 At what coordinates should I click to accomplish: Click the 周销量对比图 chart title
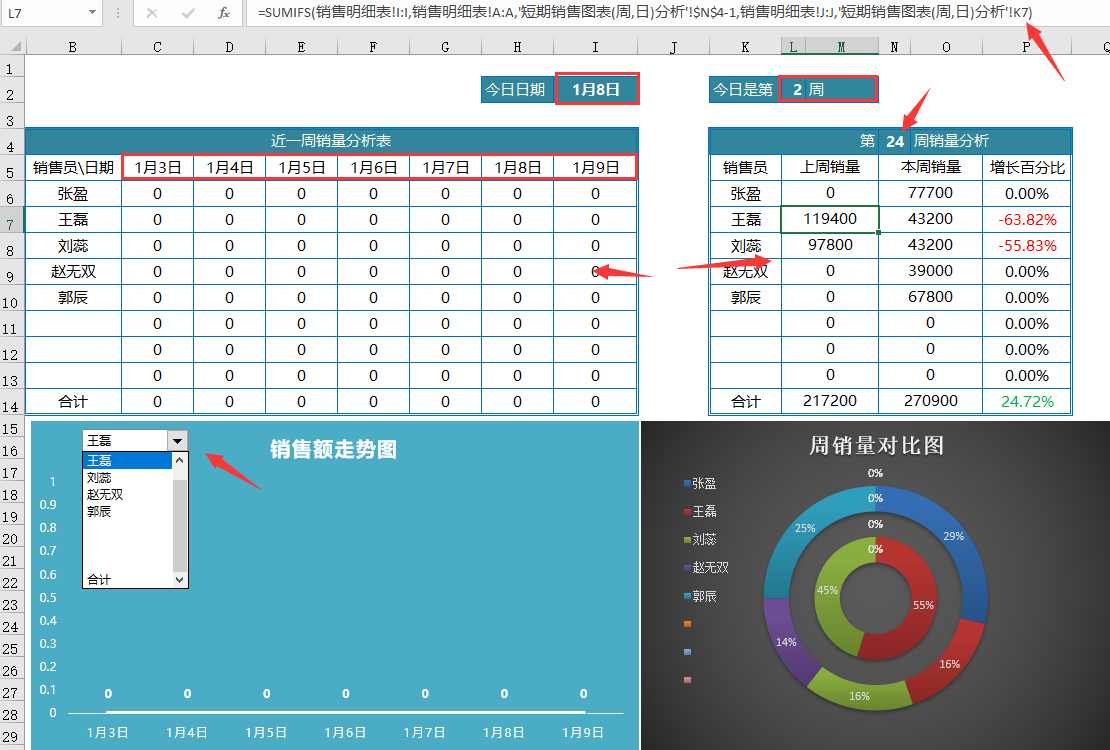[x=876, y=445]
